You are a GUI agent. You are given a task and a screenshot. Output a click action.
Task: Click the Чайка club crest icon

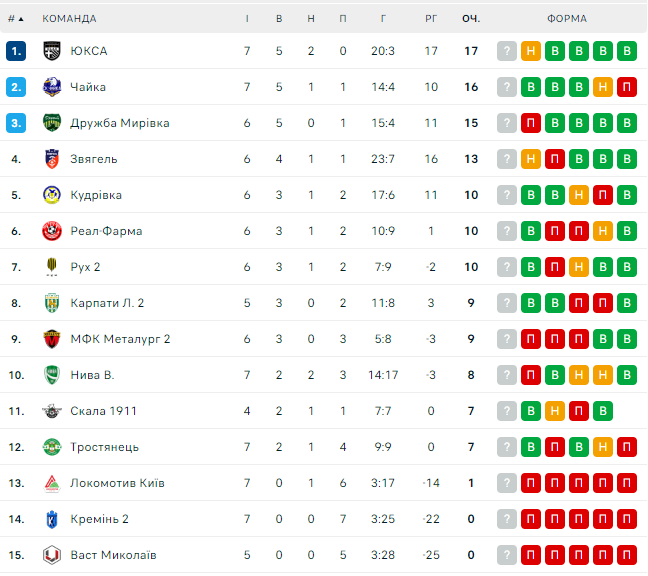click(53, 87)
